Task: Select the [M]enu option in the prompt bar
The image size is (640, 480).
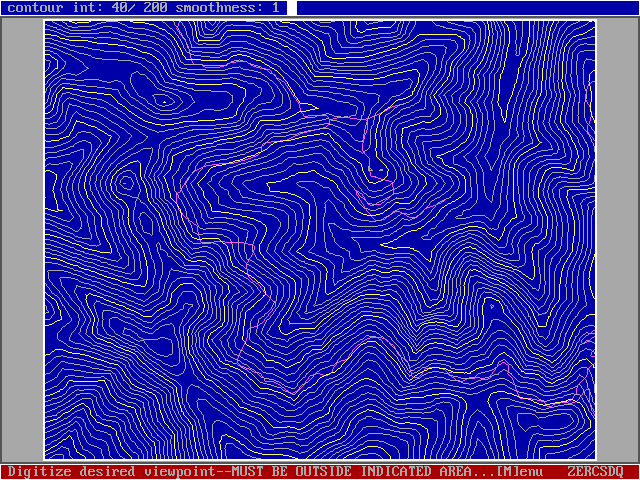Action: pos(520,471)
